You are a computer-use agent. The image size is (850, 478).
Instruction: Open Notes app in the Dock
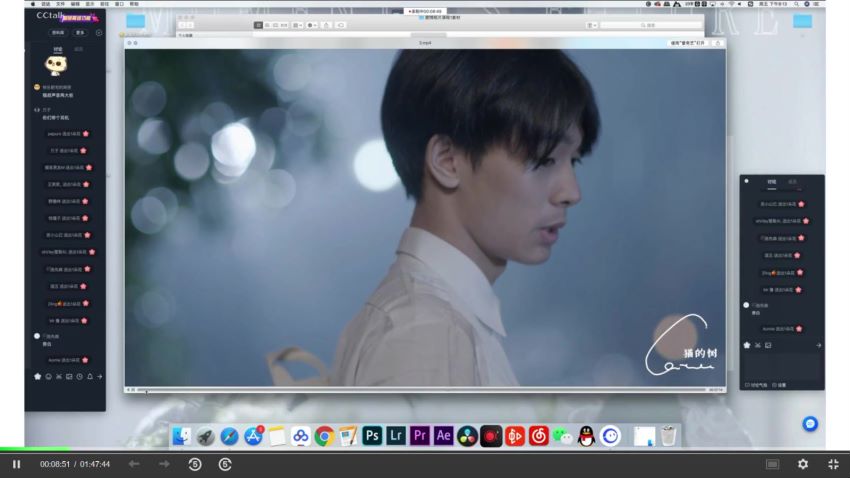click(x=277, y=436)
